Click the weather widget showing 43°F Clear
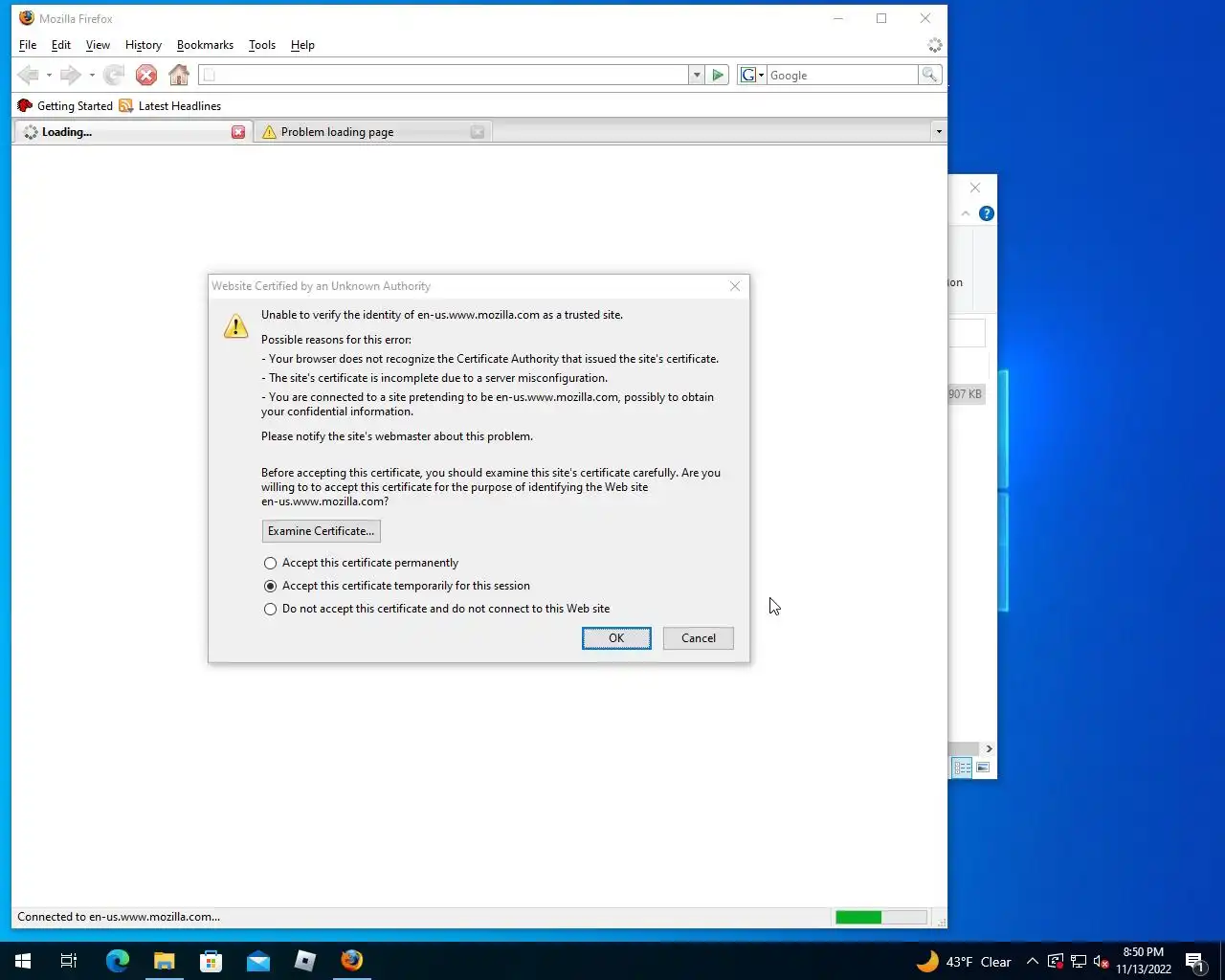The image size is (1225, 980). pos(965,962)
